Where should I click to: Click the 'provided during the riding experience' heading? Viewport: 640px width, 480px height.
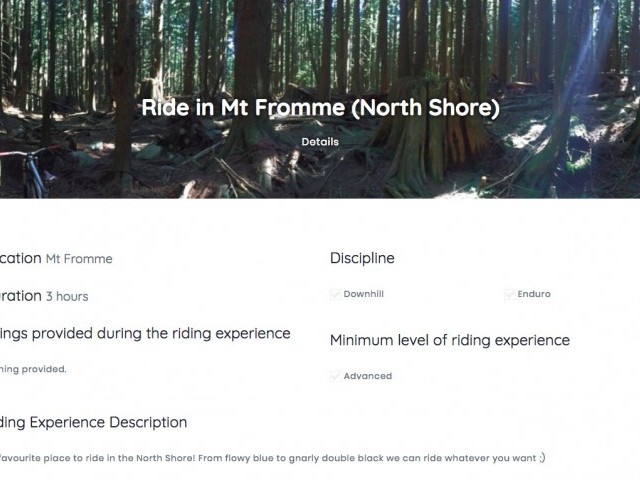[145, 333]
